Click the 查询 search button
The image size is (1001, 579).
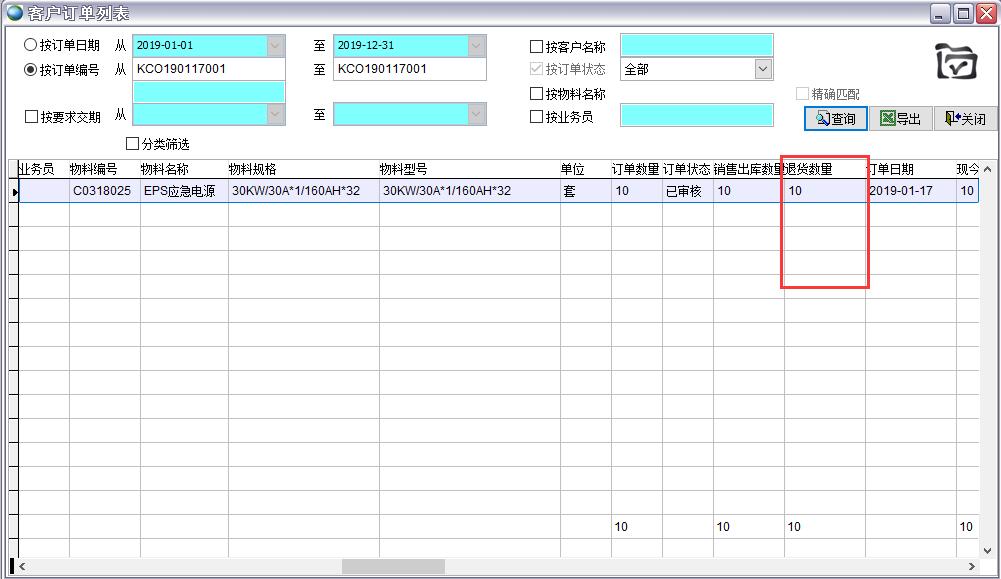[836, 119]
